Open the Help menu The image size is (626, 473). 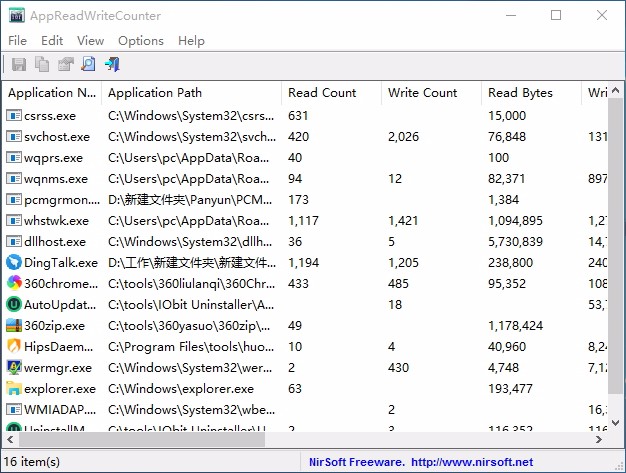191,41
